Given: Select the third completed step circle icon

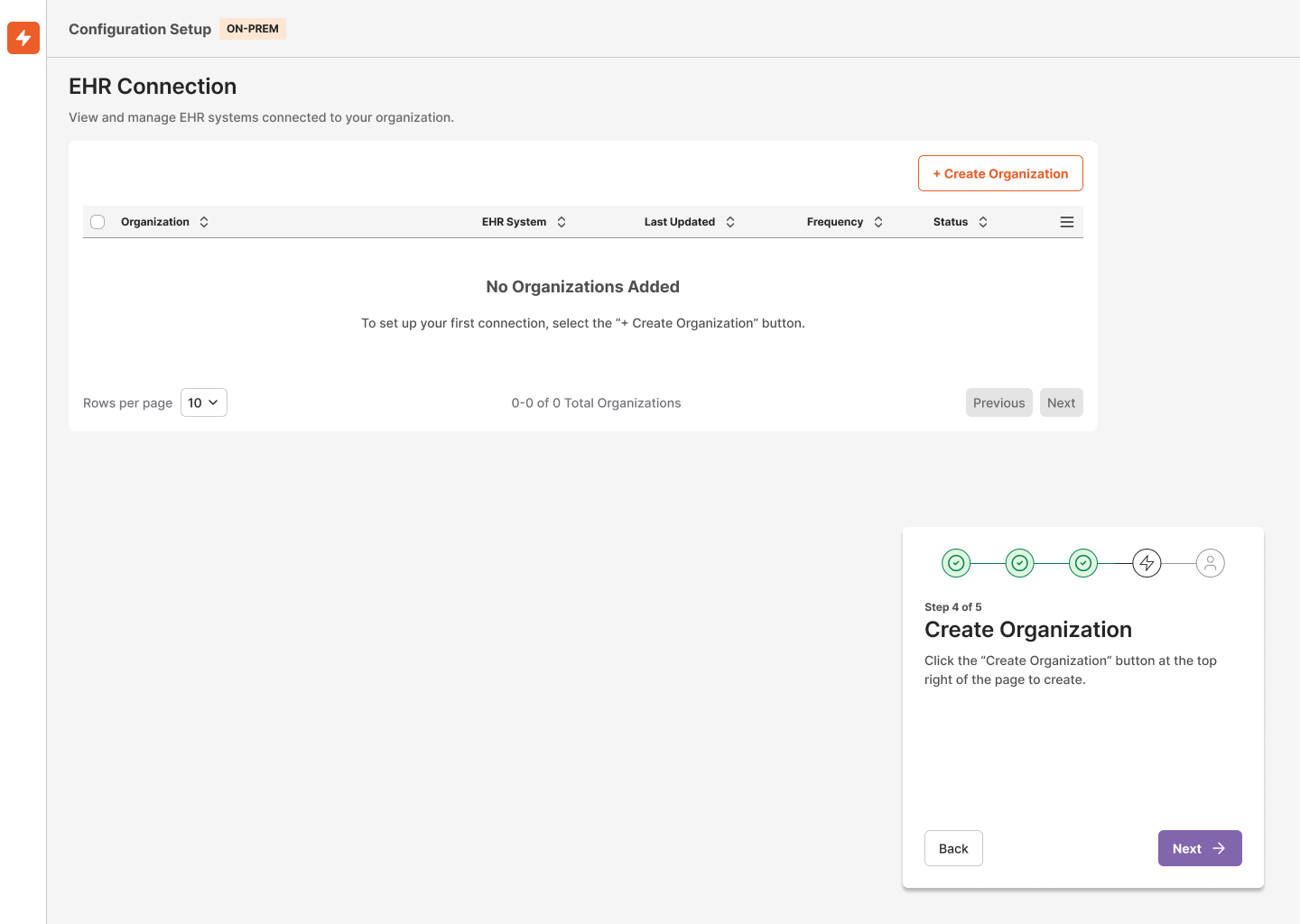Looking at the screenshot, I should [x=1083, y=562].
